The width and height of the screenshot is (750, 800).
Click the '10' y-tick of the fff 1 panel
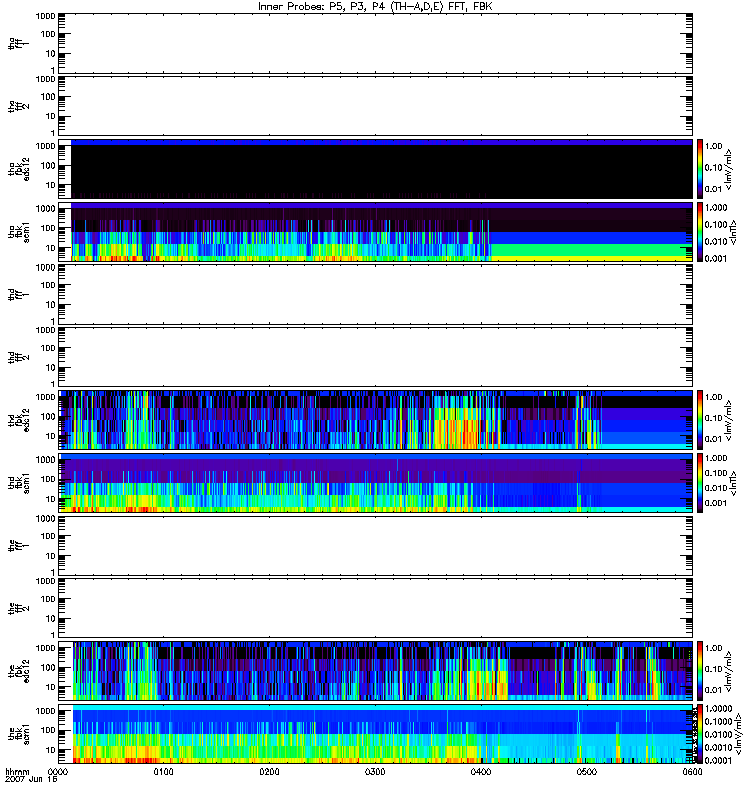(x=51, y=556)
